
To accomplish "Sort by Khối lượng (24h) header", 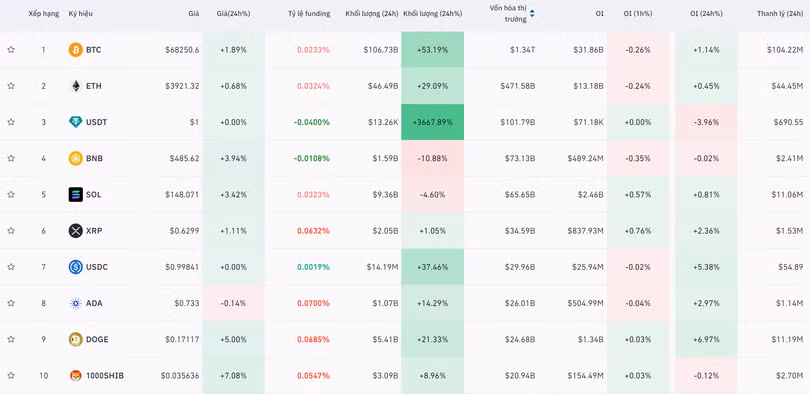I will [x=372, y=14].
